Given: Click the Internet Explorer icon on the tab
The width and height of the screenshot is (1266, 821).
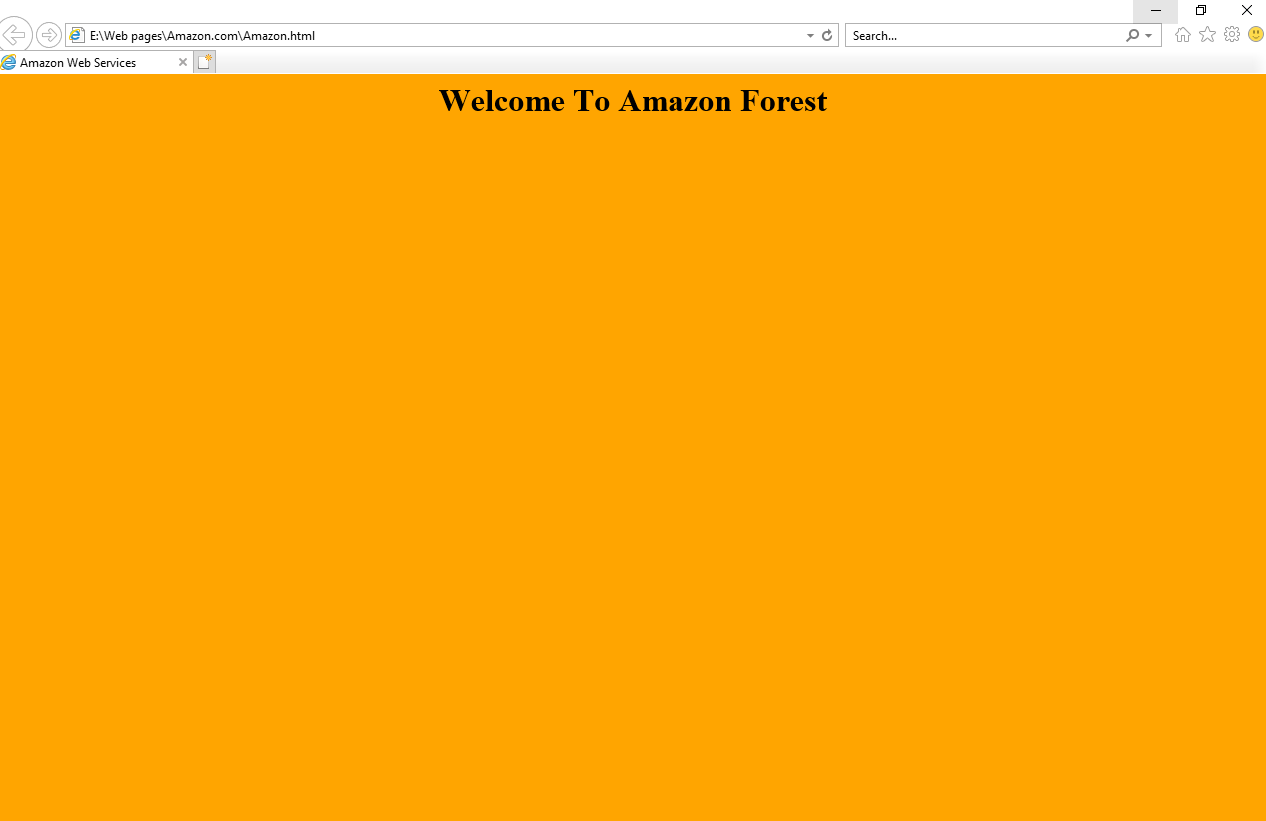Looking at the screenshot, I should 9,62.
